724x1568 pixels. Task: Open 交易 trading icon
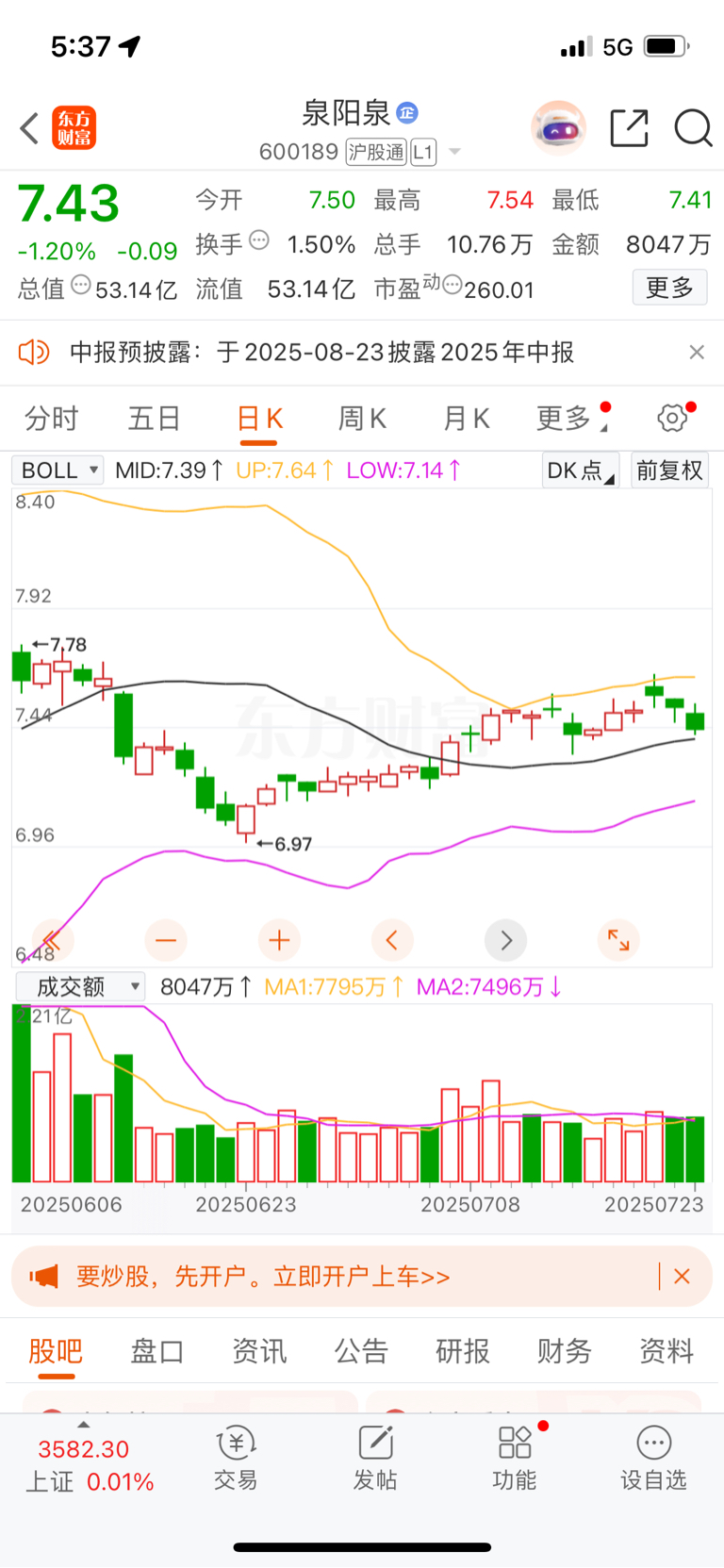(236, 1457)
